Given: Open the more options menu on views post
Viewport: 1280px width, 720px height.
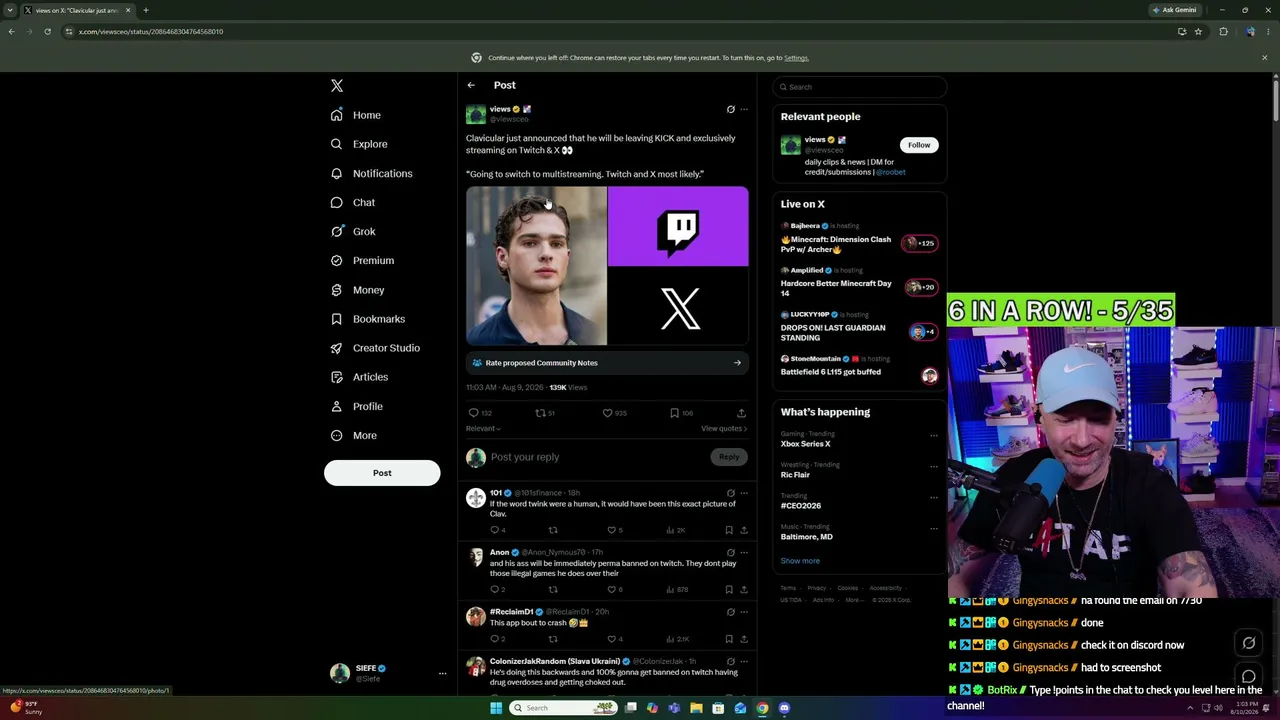Looking at the screenshot, I should [743, 109].
